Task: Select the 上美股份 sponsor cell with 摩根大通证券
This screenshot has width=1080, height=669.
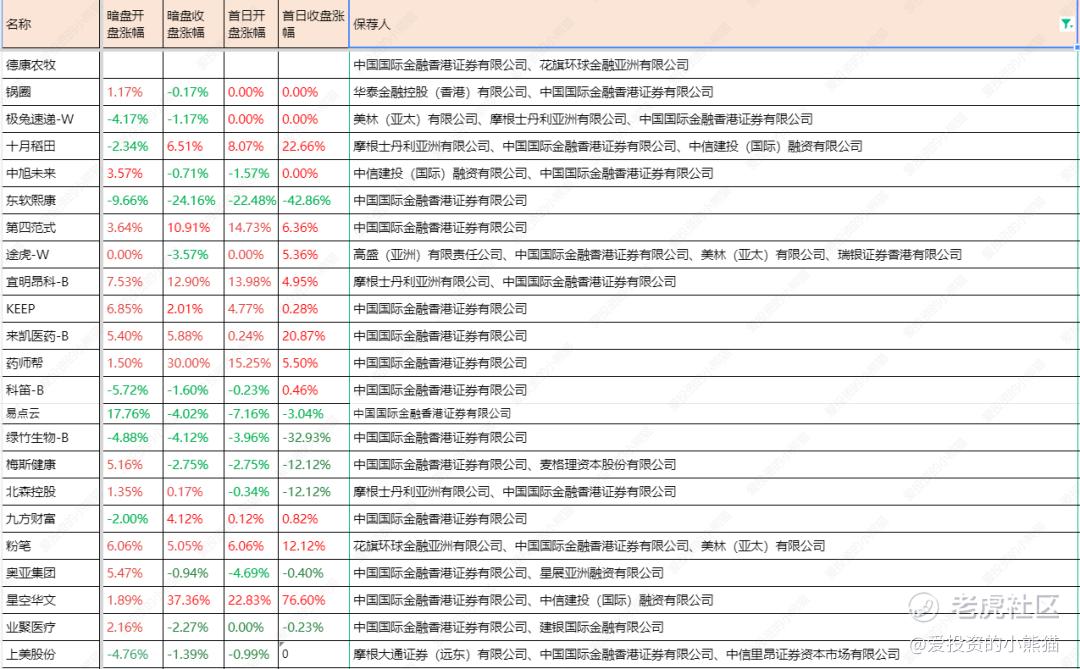Action: [x=714, y=654]
